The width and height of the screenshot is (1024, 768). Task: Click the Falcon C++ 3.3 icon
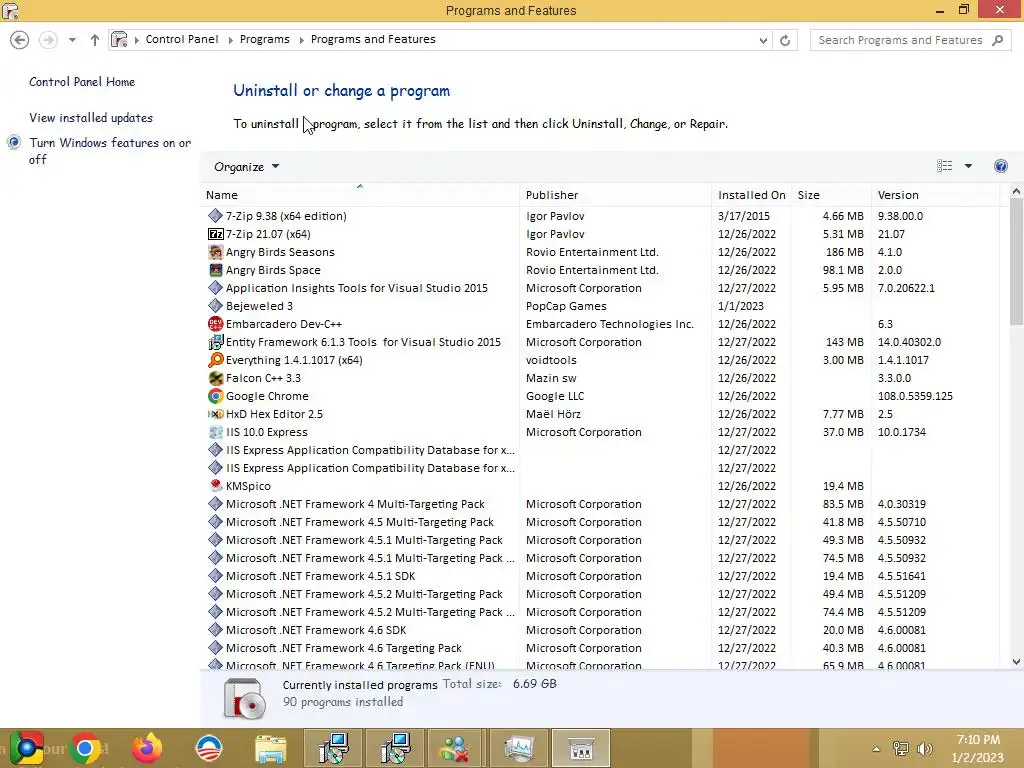pyautogui.click(x=216, y=378)
